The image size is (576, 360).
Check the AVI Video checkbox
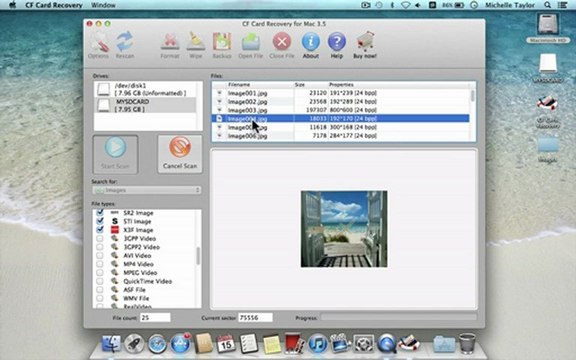[x=100, y=255]
